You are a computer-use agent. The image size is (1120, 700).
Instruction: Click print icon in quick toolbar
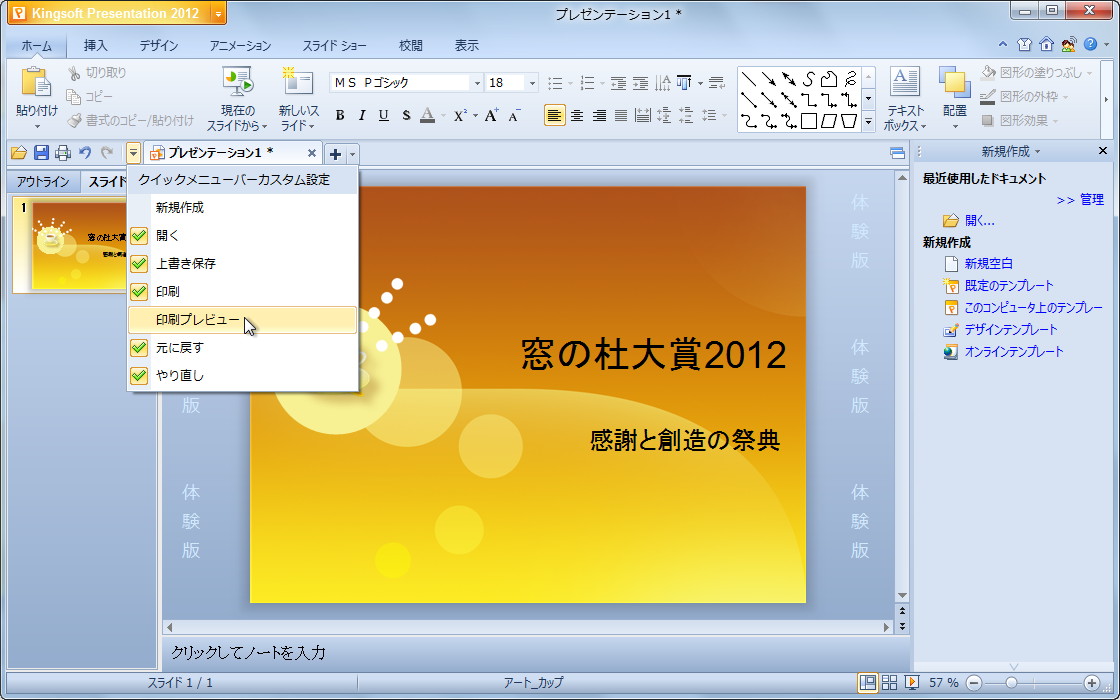[64, 152]
